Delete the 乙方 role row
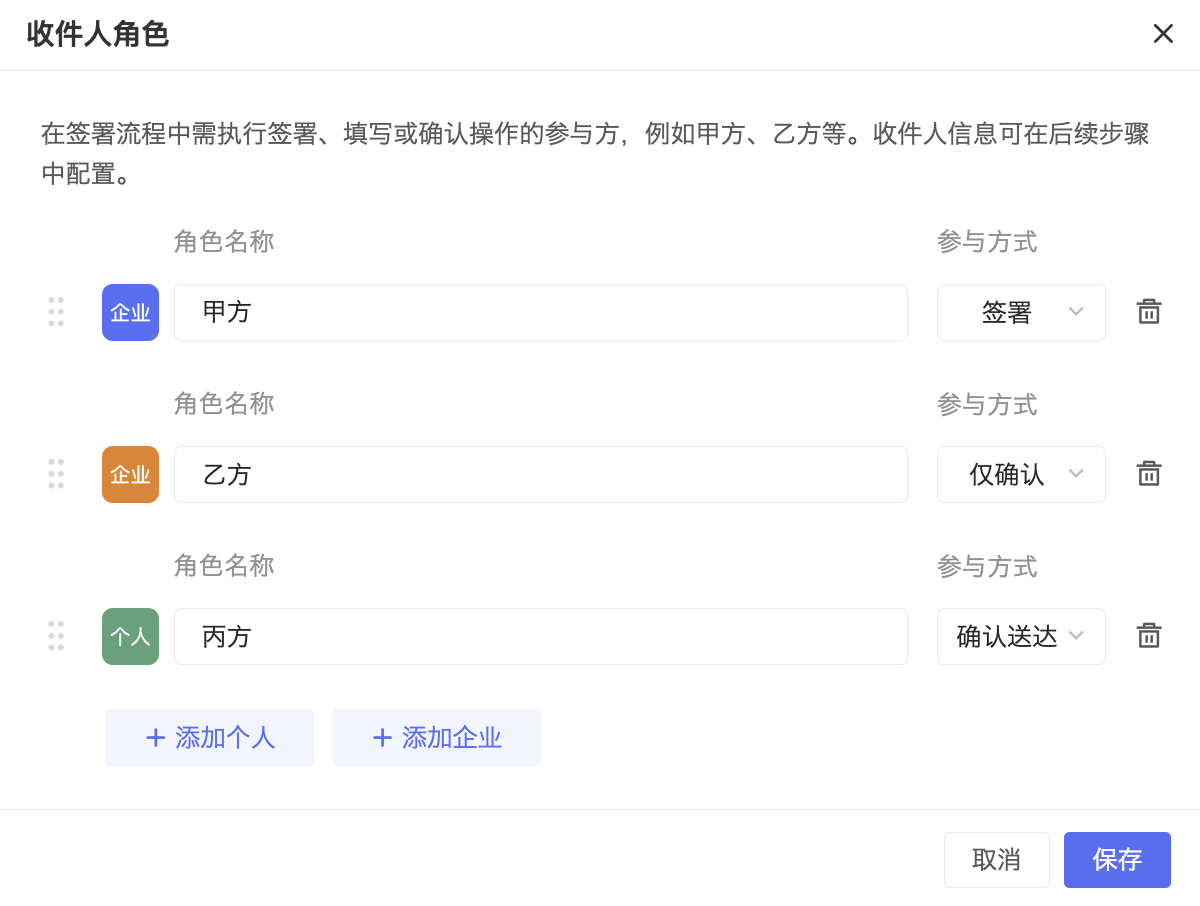 (x=1148, y=474)
